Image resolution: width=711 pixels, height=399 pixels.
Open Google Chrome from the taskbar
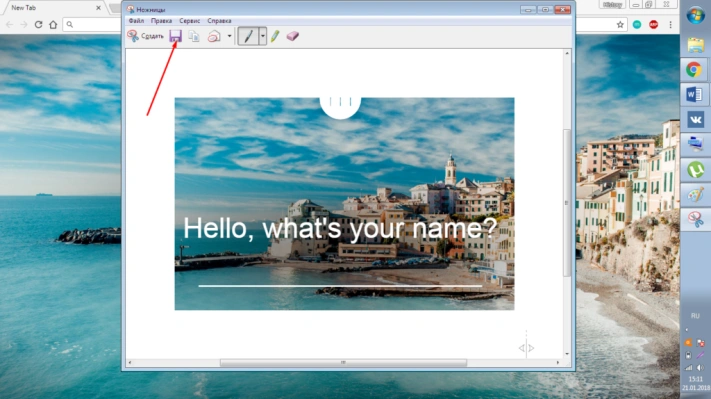[694, 70]
